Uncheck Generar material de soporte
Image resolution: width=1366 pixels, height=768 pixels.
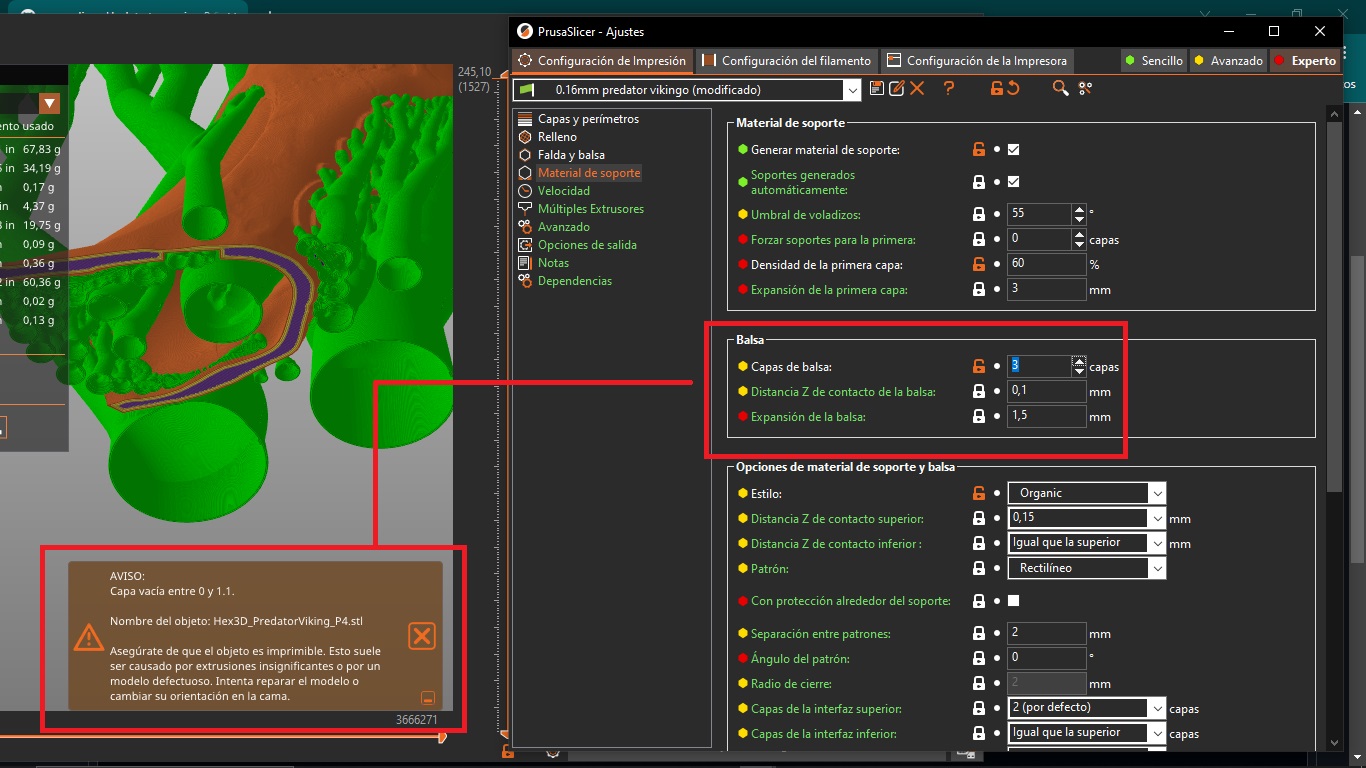(x=1013, y=150)
